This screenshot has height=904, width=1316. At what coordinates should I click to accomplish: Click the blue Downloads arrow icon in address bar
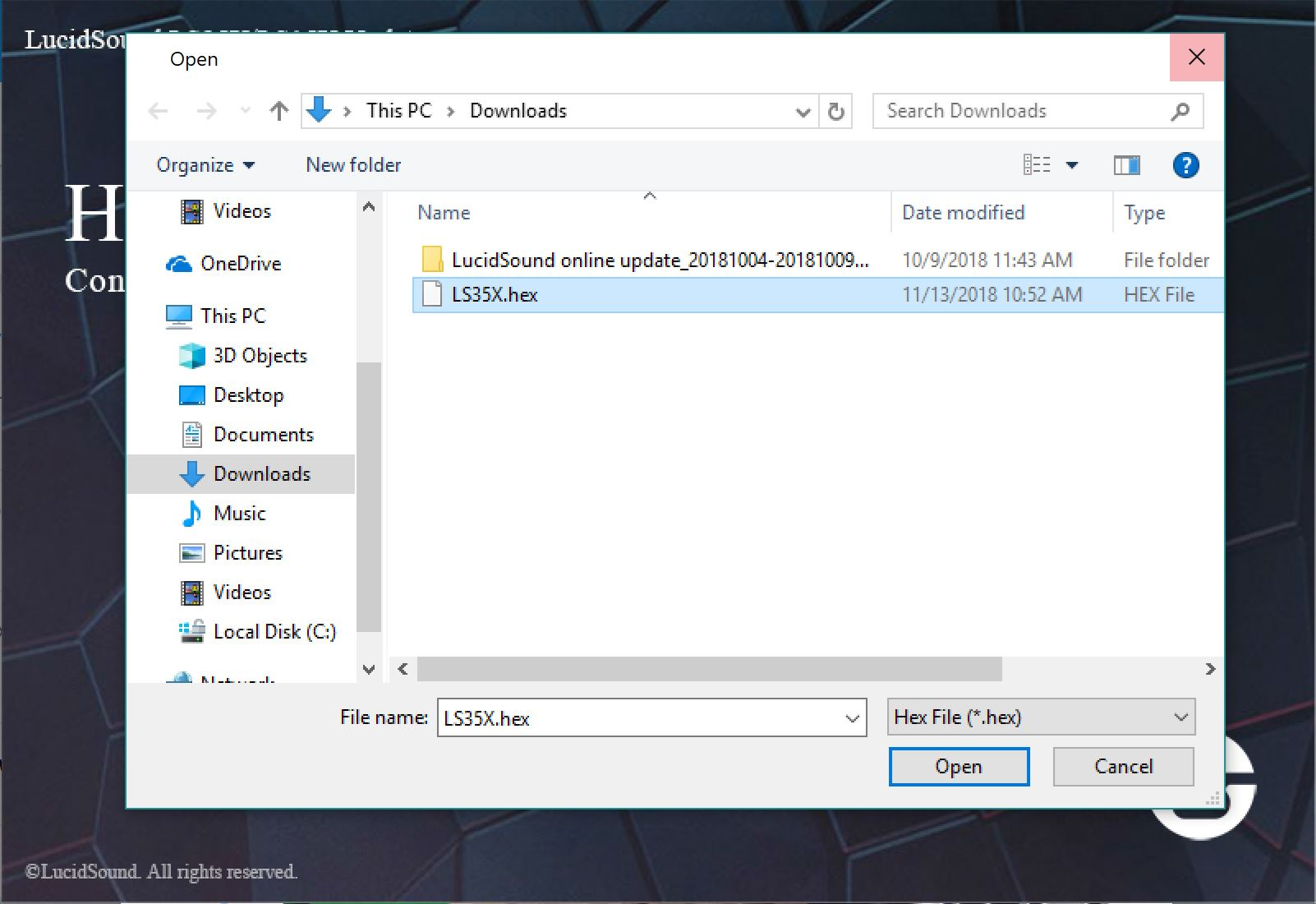(319, 110)
